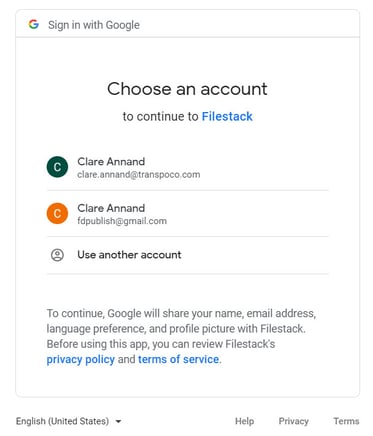Image resolution: width=373 pixels, height=436 pixels.
Task: Click Help in the footer
Action: [x=244, y=421]
